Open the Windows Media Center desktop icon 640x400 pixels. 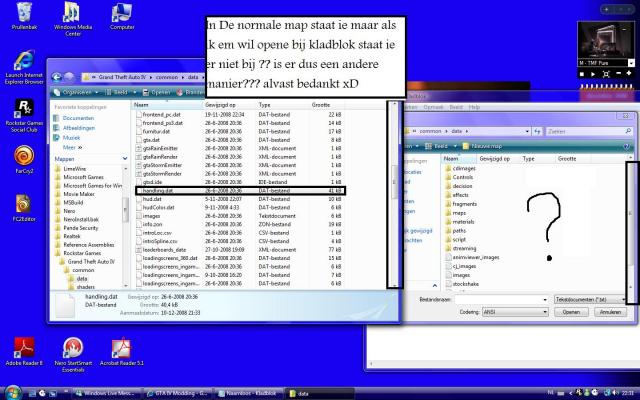[x=73, y=19]
